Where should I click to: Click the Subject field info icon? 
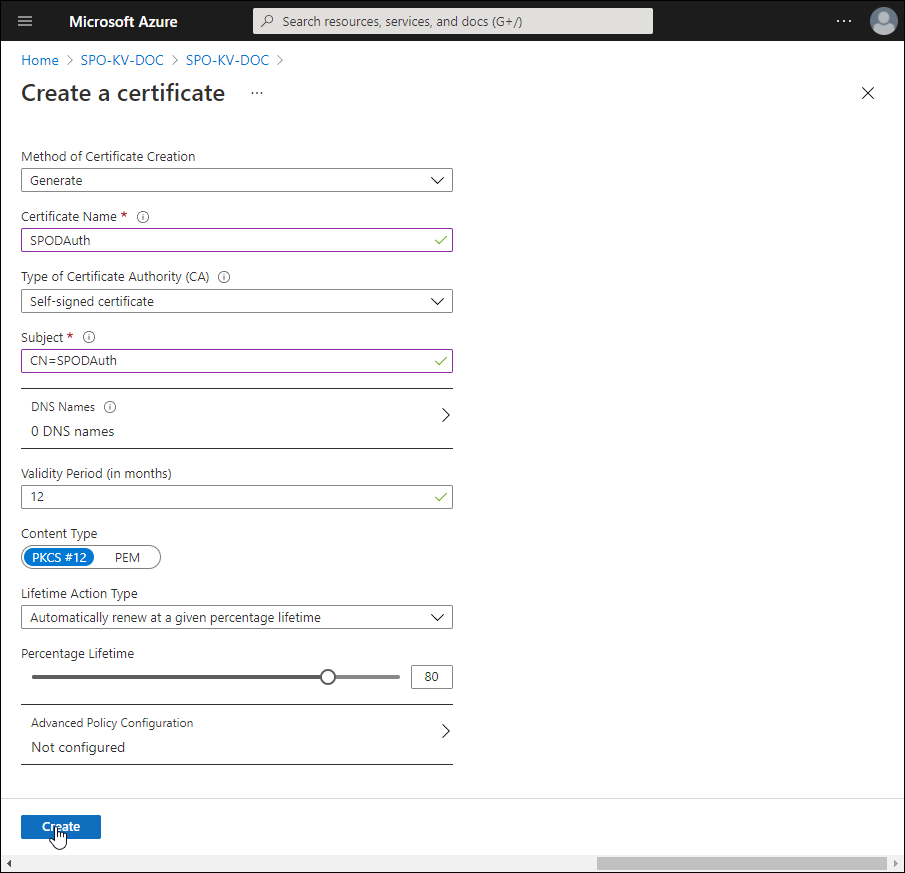click(89, 338)
